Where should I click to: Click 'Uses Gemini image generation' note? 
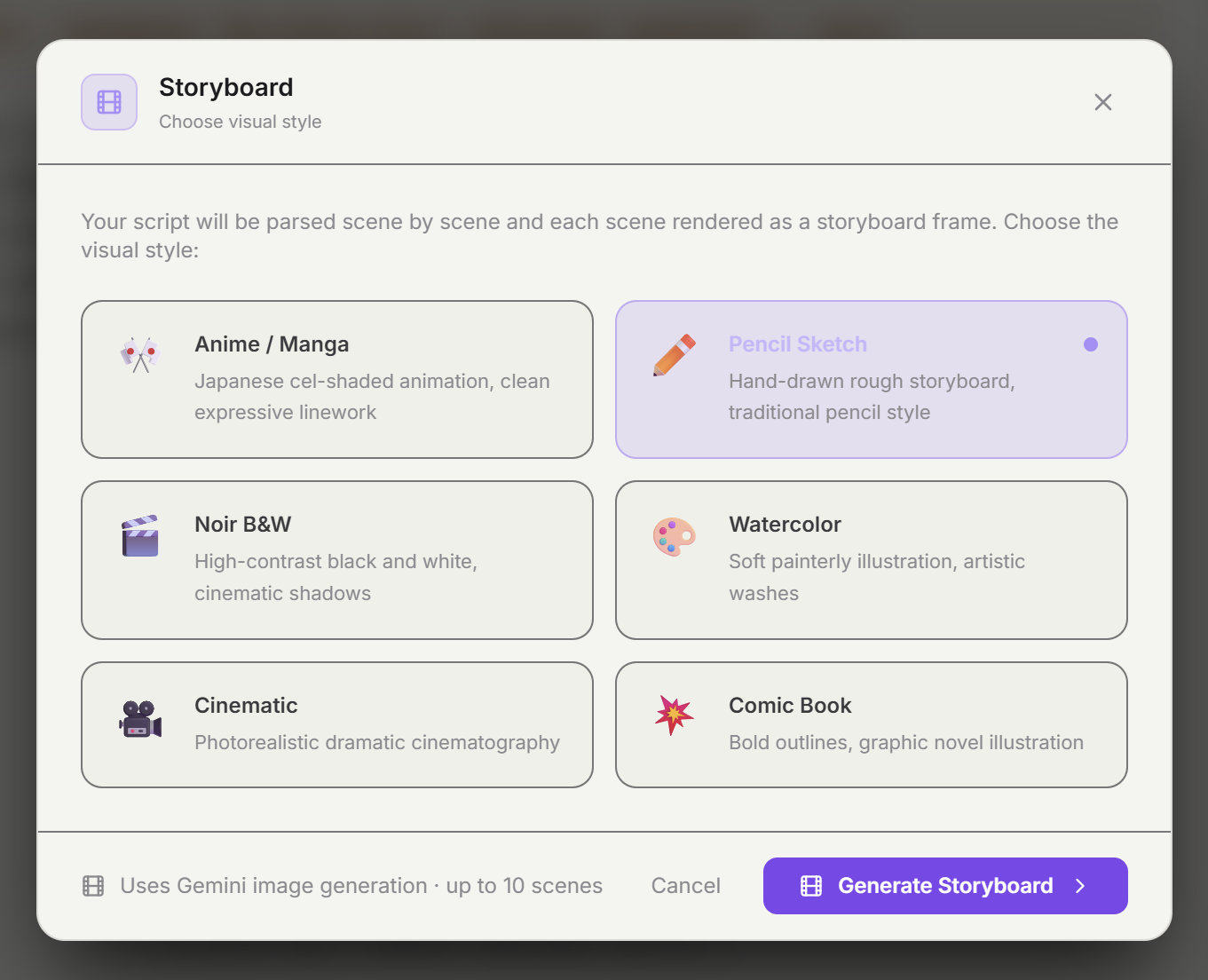pos(361,886)
